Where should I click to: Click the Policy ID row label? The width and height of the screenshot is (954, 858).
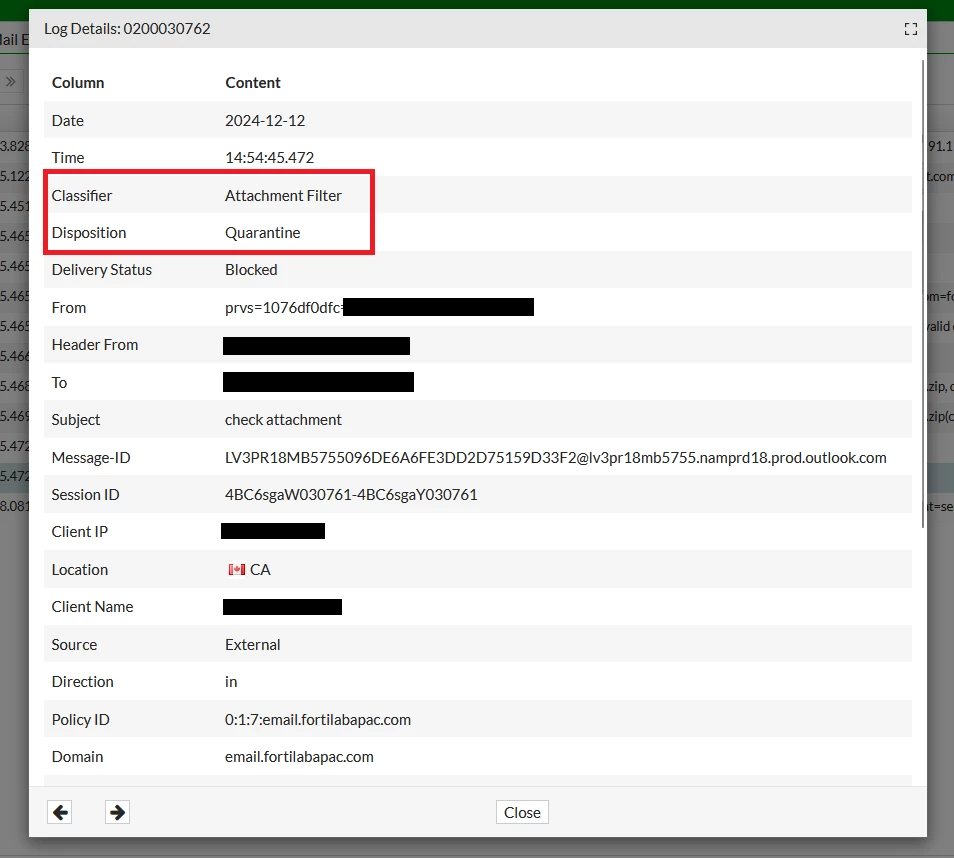point(81,719)
